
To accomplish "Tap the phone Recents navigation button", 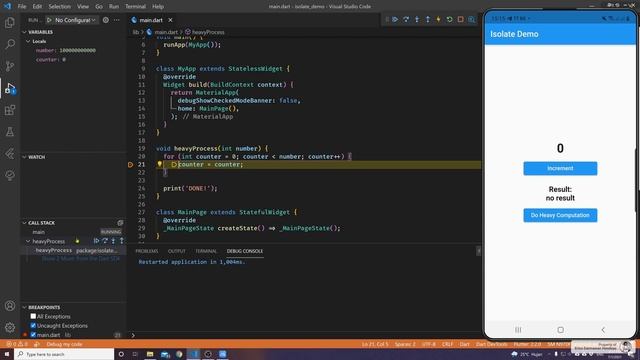I will pyautogui.click(x=518, y=329).
